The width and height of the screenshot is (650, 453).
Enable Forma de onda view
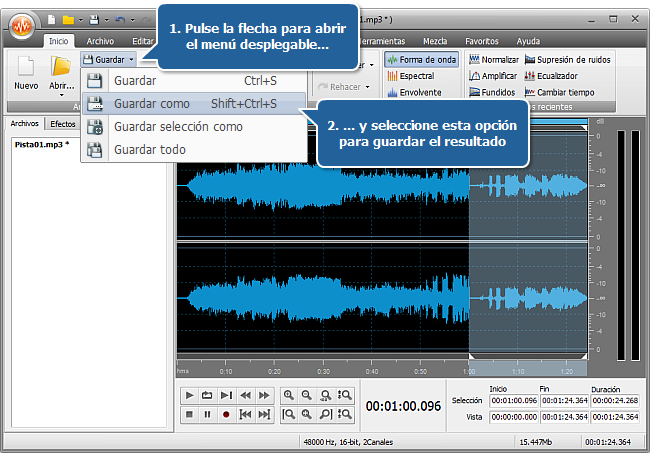(422, 60)
